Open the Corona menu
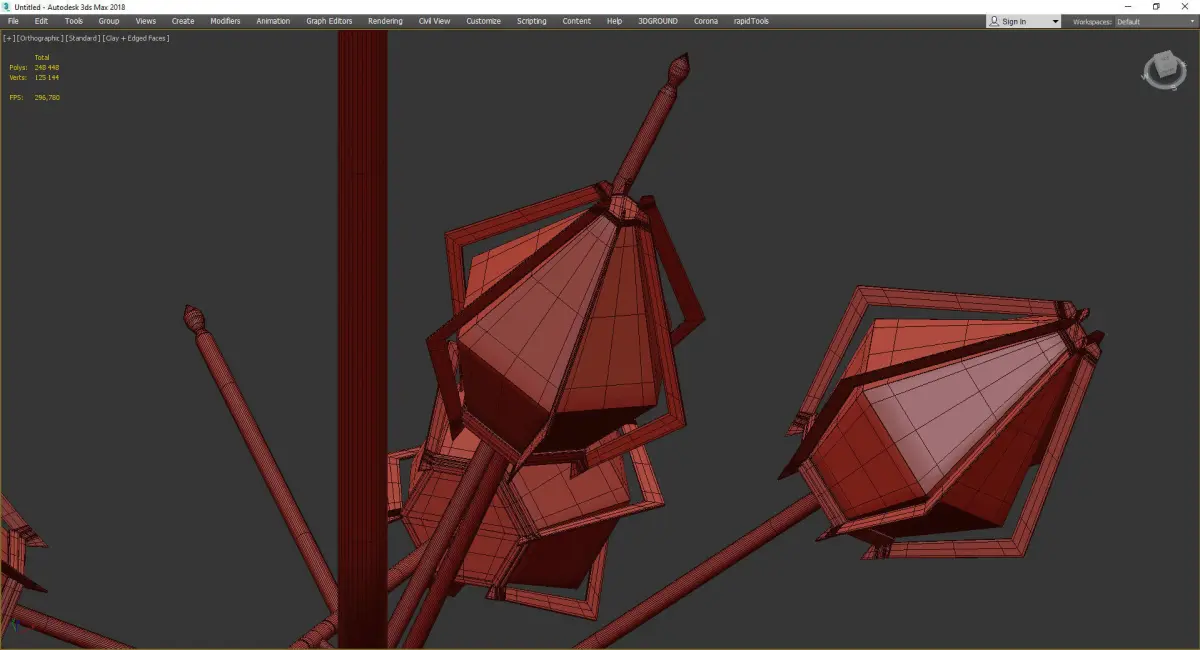 [x=706, y=21]
